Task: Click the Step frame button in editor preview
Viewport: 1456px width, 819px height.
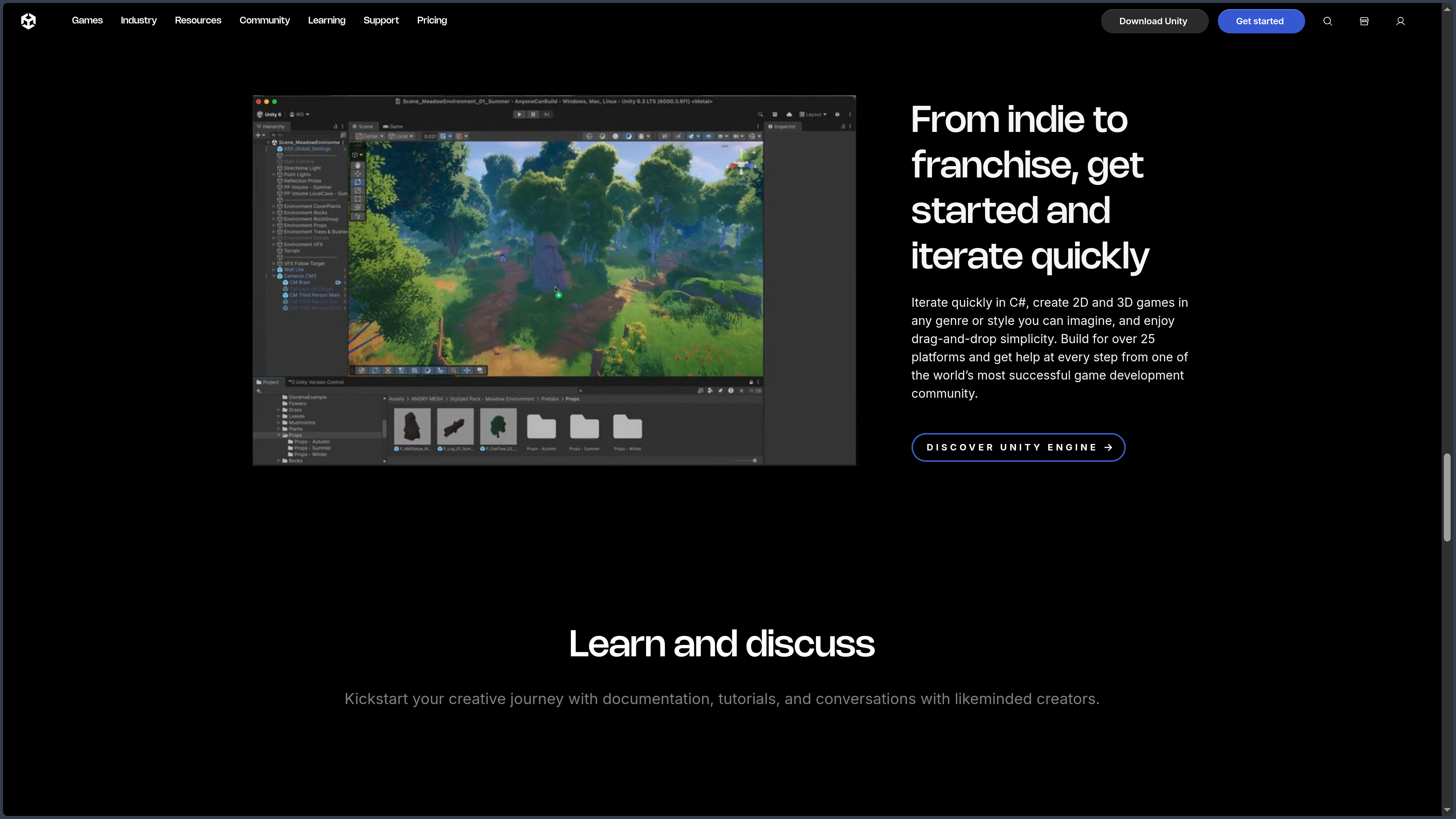Action: [x=546, y=114]
